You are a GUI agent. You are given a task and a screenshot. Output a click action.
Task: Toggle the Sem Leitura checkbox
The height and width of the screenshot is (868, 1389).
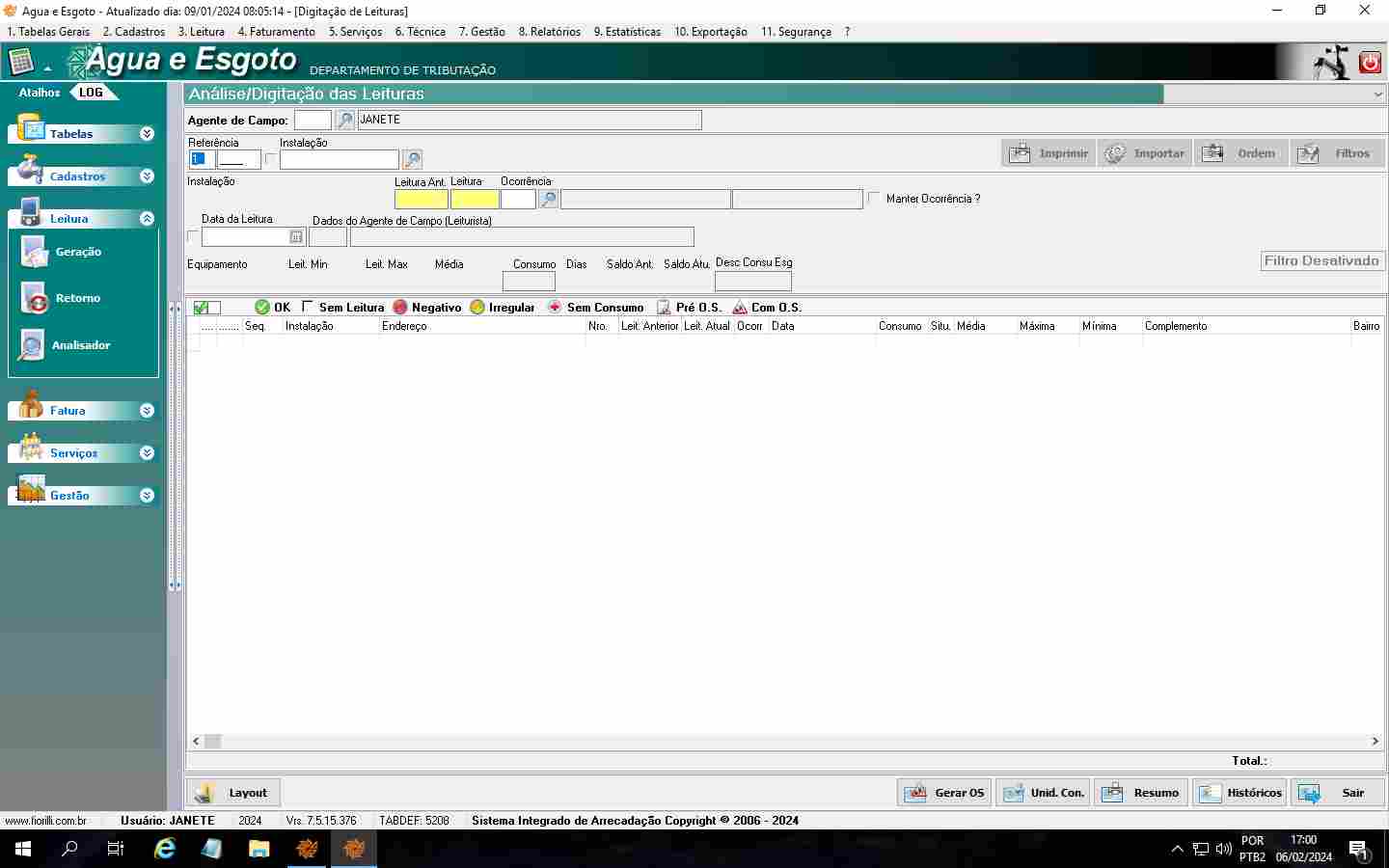pos(308,307)
